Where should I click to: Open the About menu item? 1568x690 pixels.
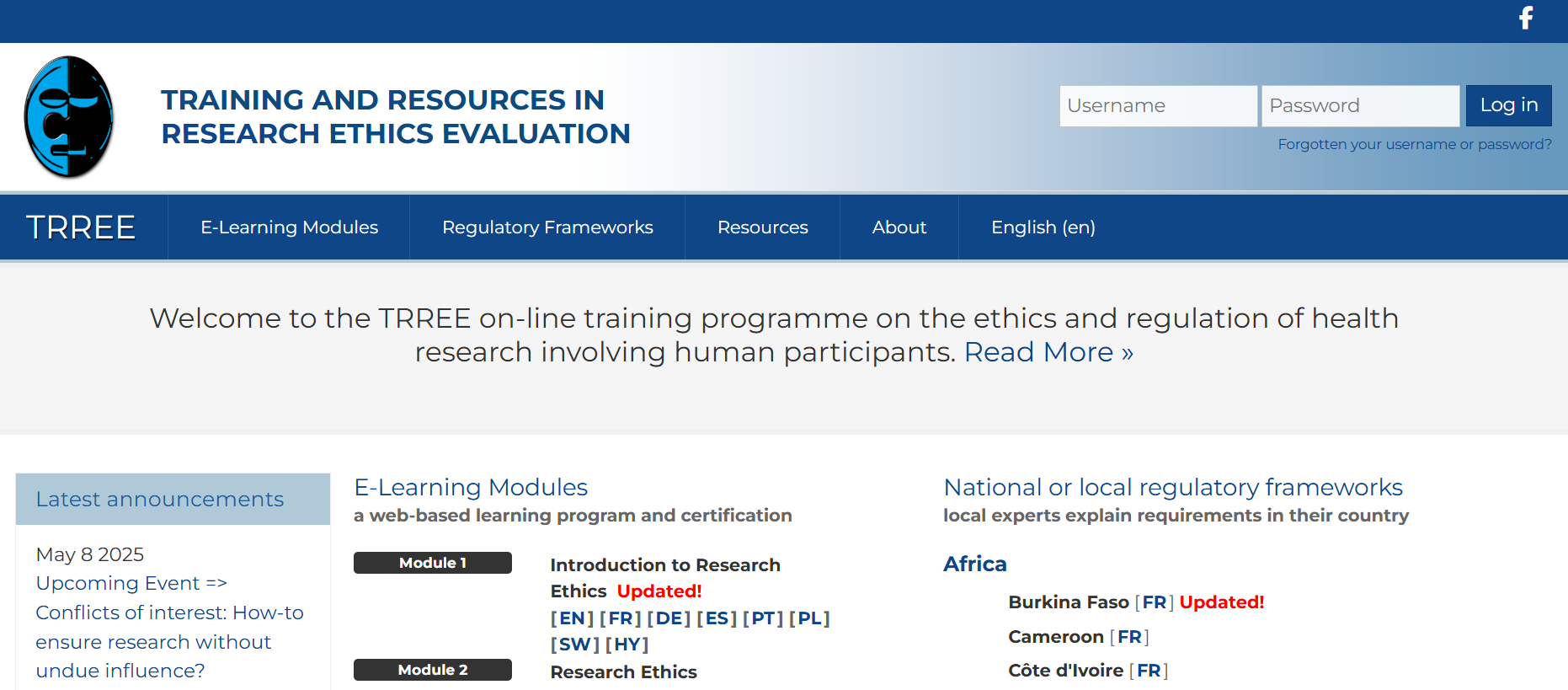[899, 227]
